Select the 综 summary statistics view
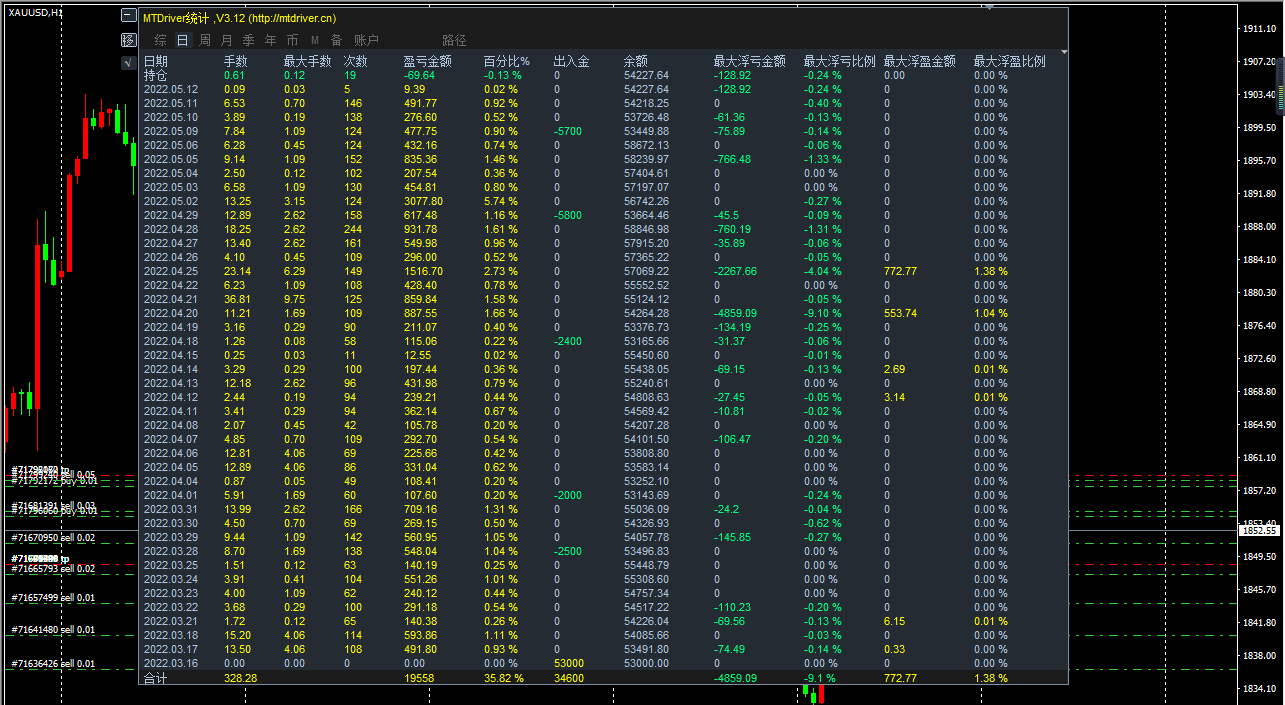Screen dimensions: 1285x705 [159, 40]
